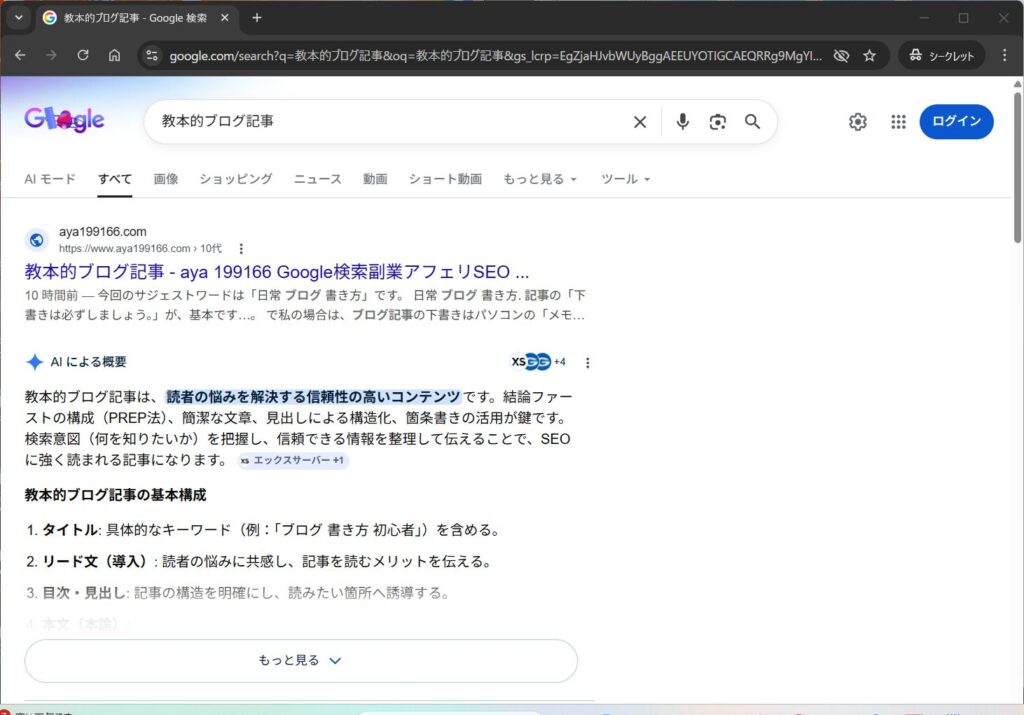Click the globe favicon of aya199166.com result

[36, 239]
